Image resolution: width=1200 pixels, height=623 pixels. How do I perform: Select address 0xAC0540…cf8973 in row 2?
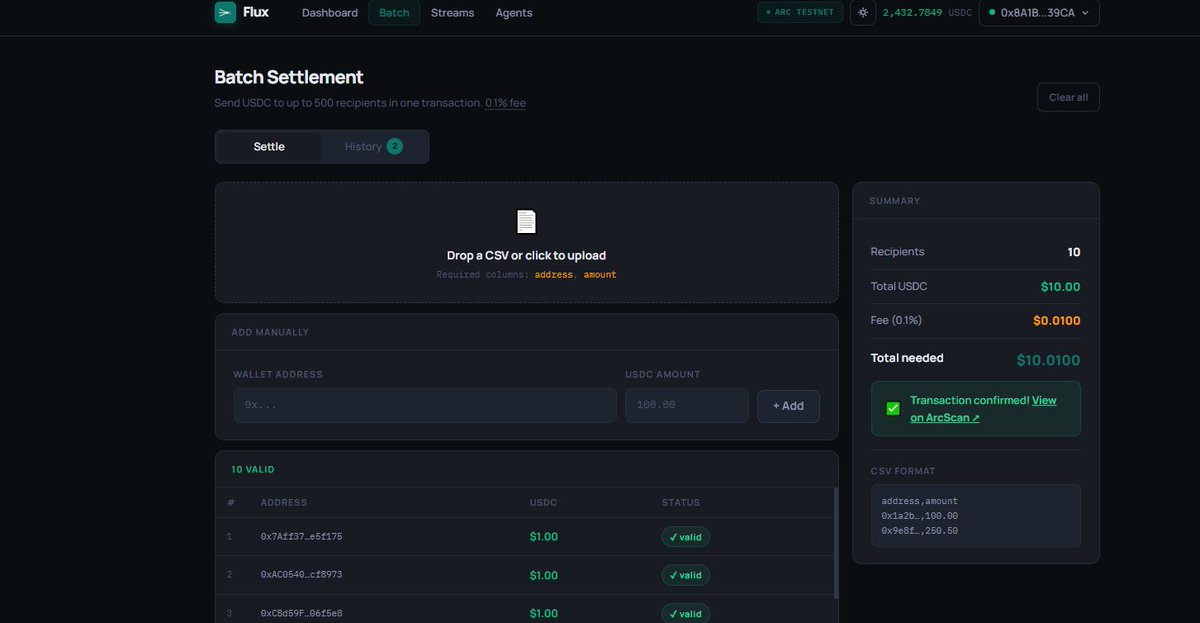301,575
